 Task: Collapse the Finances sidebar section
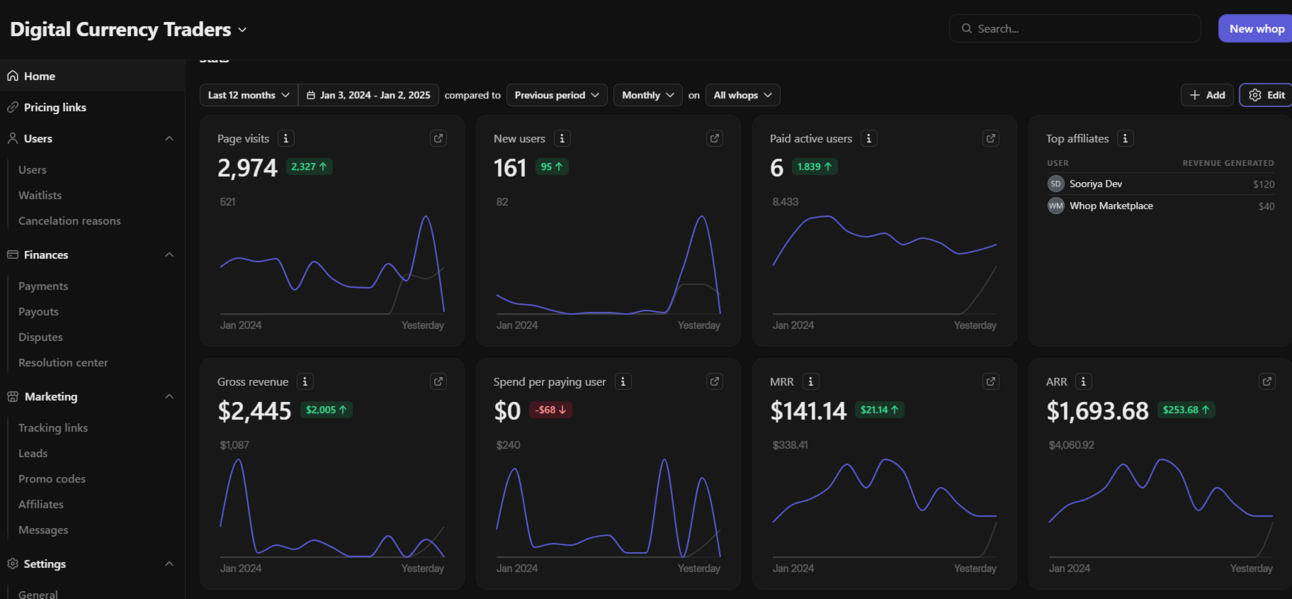click(169, 255)
